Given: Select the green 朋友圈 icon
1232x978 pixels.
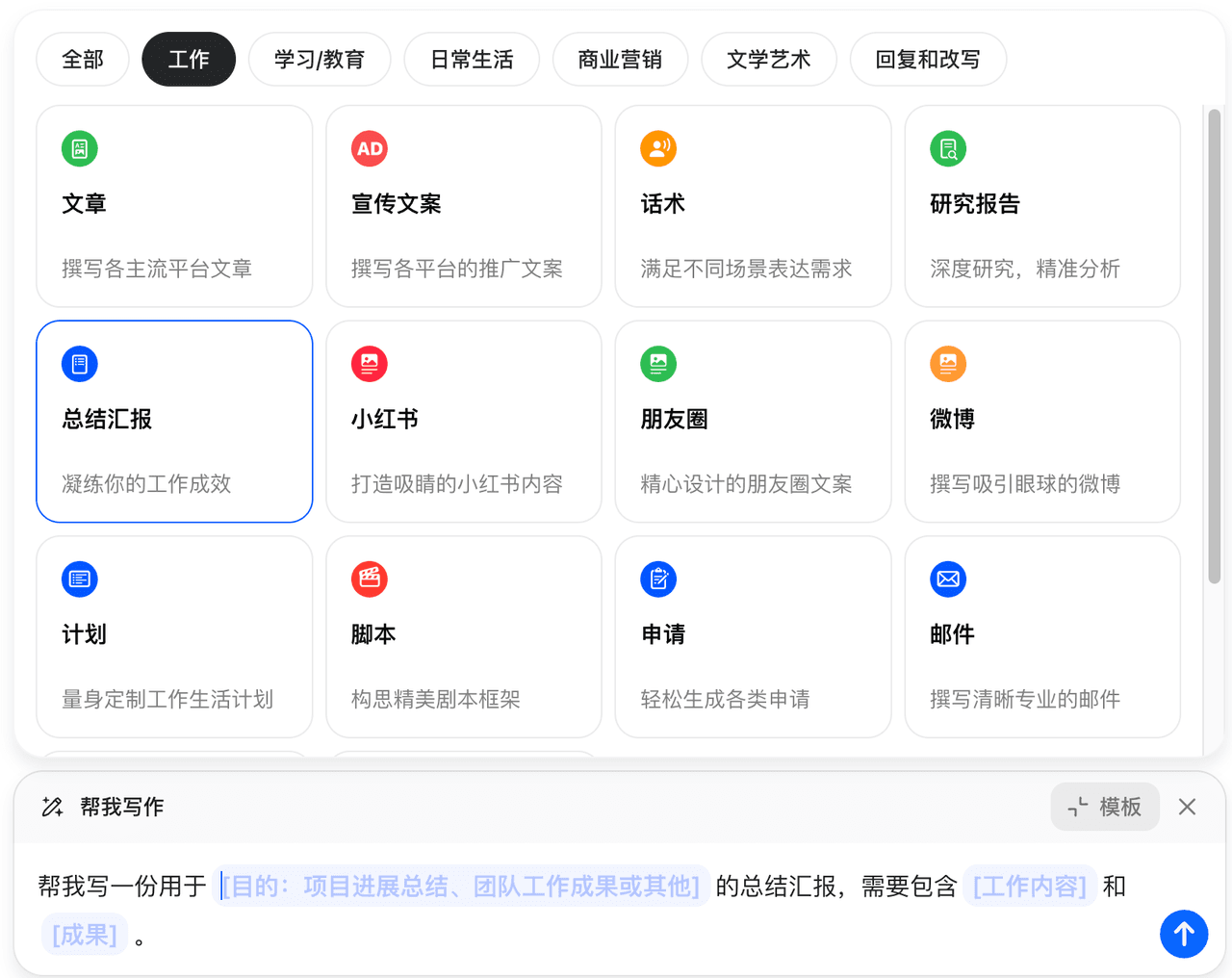Looking at the screenshot, I should pos(658,364).
